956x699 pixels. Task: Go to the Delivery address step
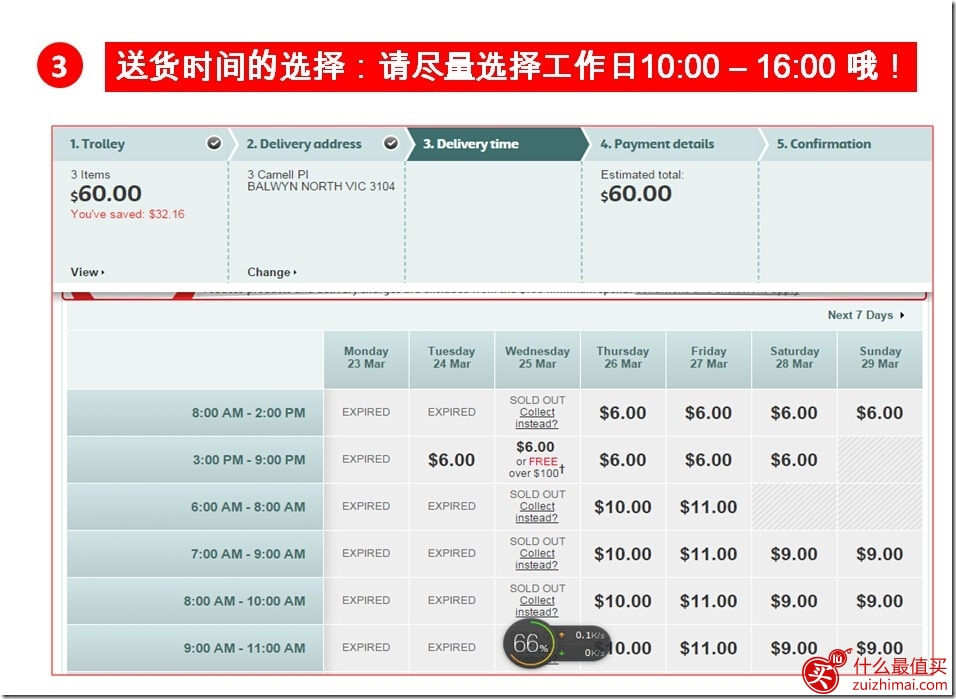click(x=317, y=144)
